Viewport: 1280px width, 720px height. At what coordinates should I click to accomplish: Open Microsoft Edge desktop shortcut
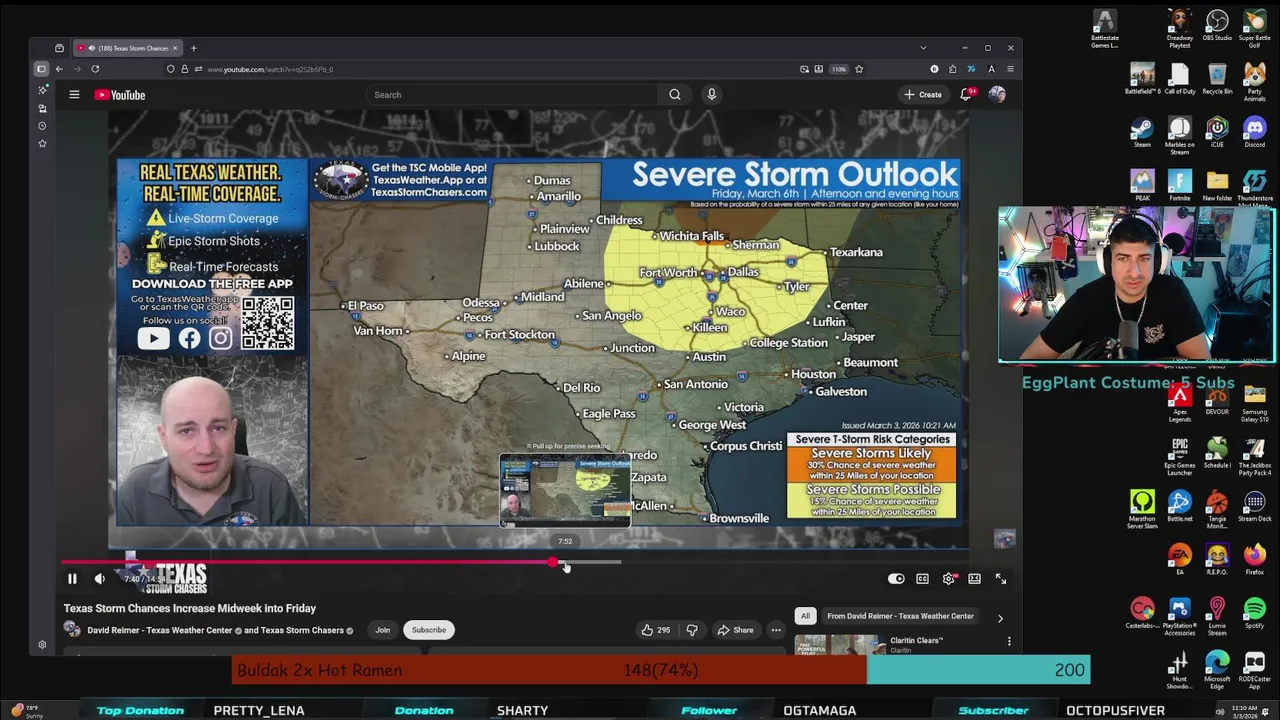point(1217,668)
